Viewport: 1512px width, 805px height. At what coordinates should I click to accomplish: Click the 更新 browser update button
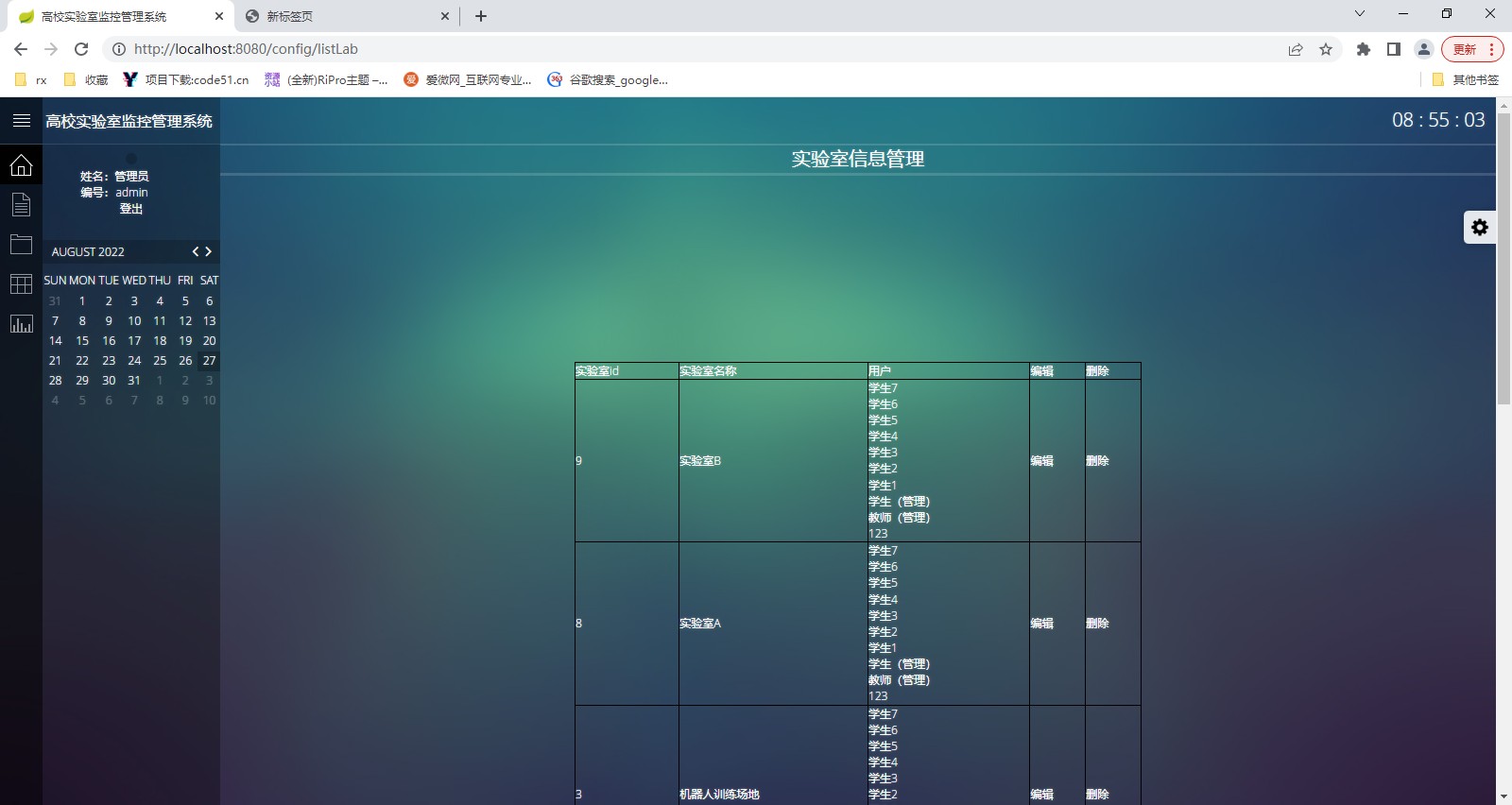tap(1472, 49)
